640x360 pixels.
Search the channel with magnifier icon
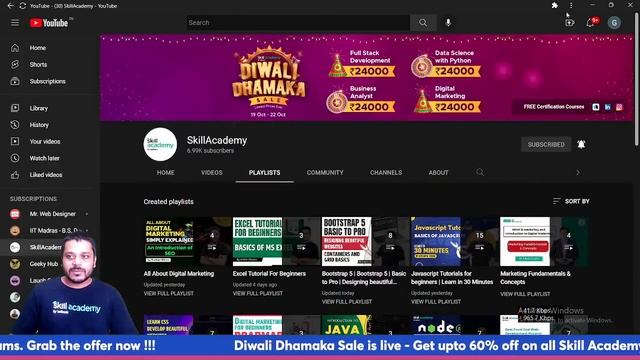(480, 173)
